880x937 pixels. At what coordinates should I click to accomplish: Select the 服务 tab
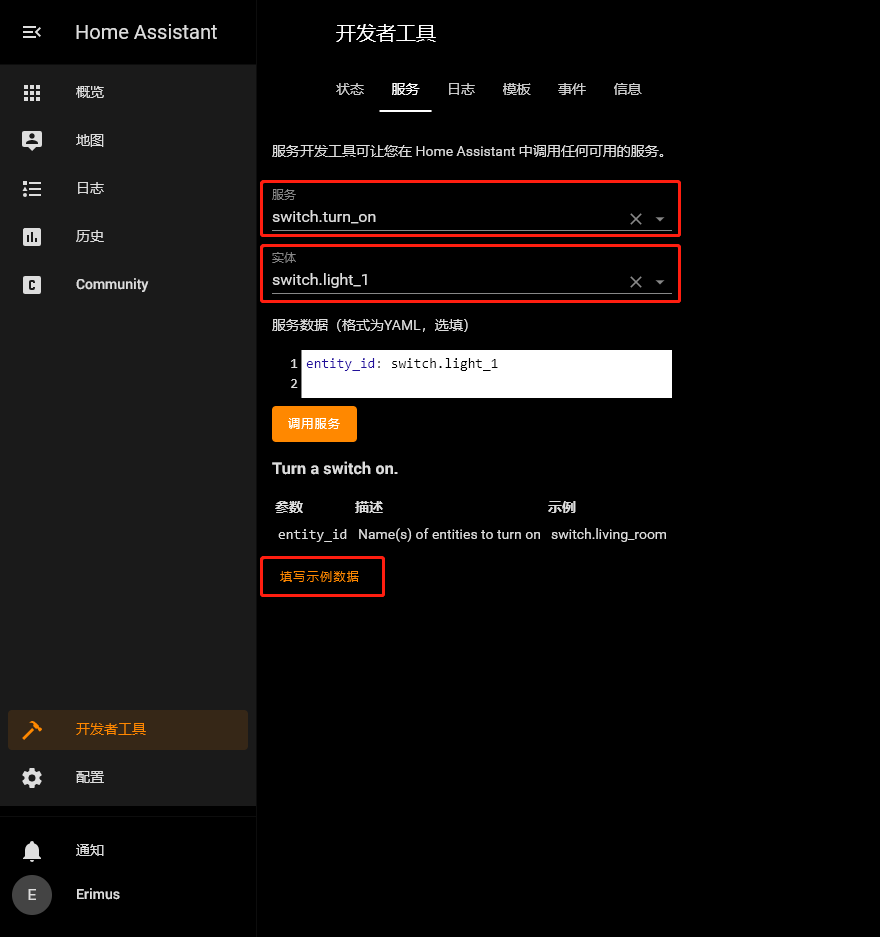pyautogui.click(x=405, y=90)
